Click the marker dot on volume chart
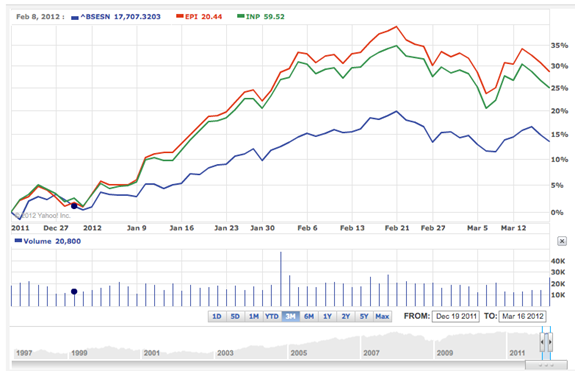Screen dimensions: 575x371 (x=74, y=292)
